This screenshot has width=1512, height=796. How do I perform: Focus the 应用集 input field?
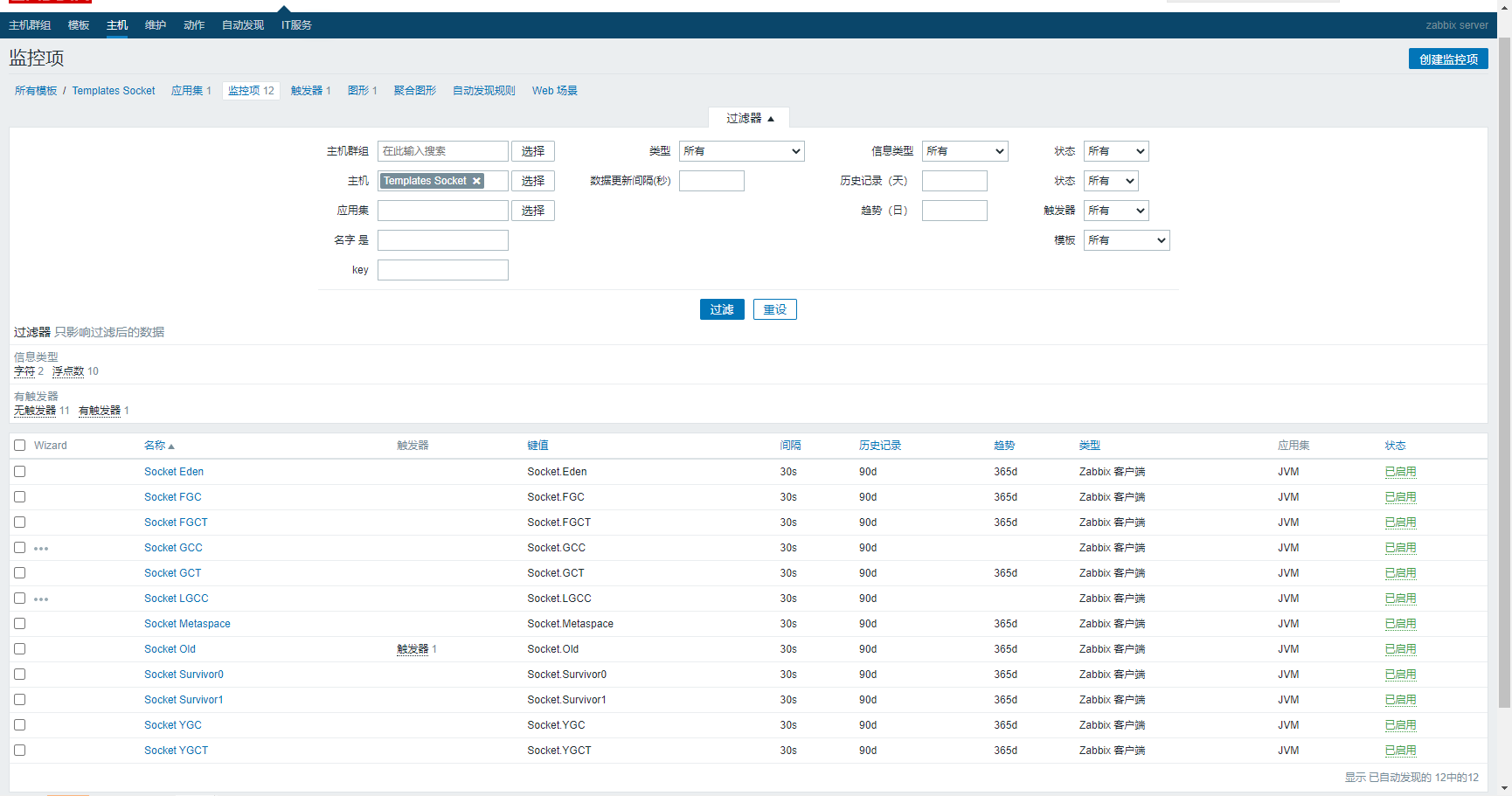pyautogui.click(x=443, y=211)
